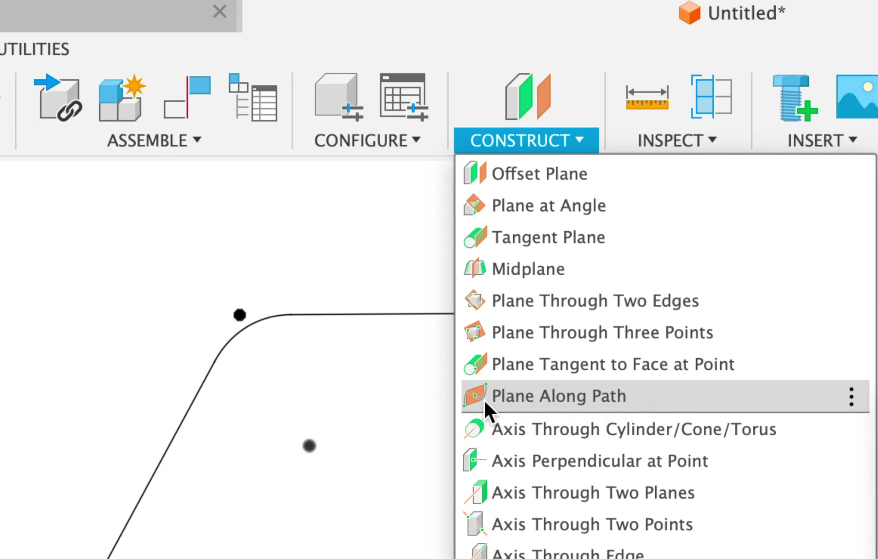
Task: Click the New Component icon with spark
Action: 122,98
